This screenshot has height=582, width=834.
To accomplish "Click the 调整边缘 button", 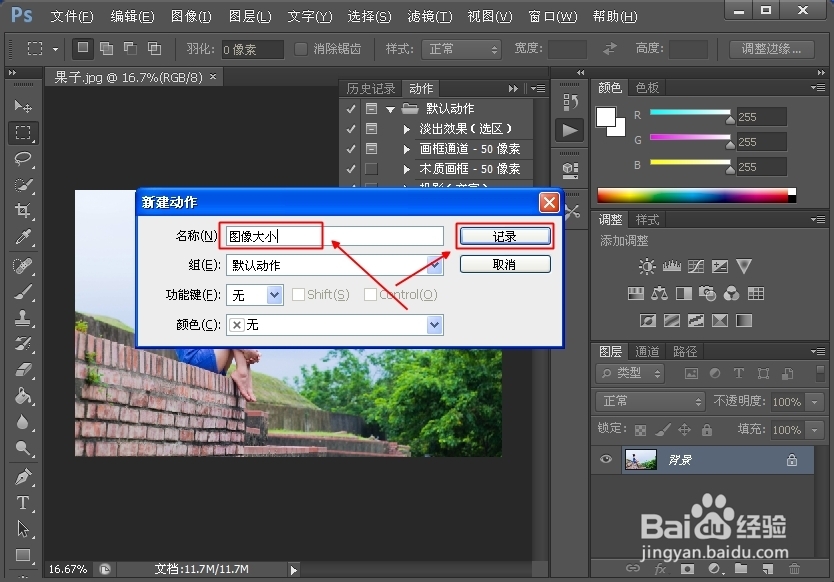I will 771,49.
